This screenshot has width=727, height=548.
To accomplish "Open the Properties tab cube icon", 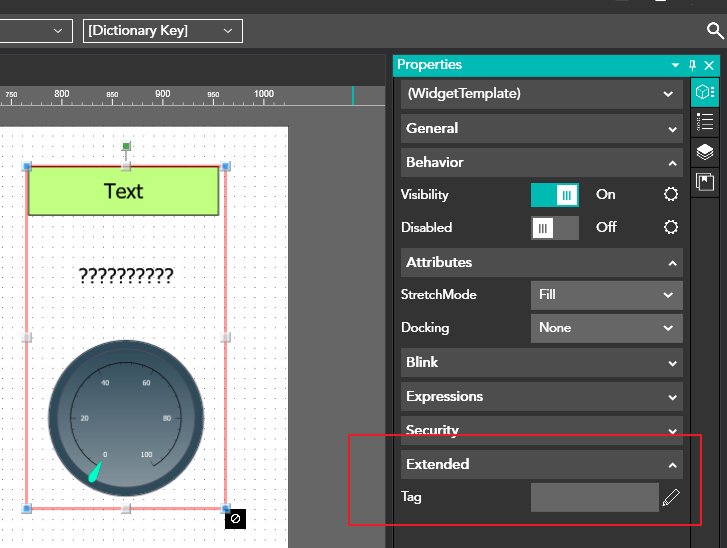I will click(705, 93).
